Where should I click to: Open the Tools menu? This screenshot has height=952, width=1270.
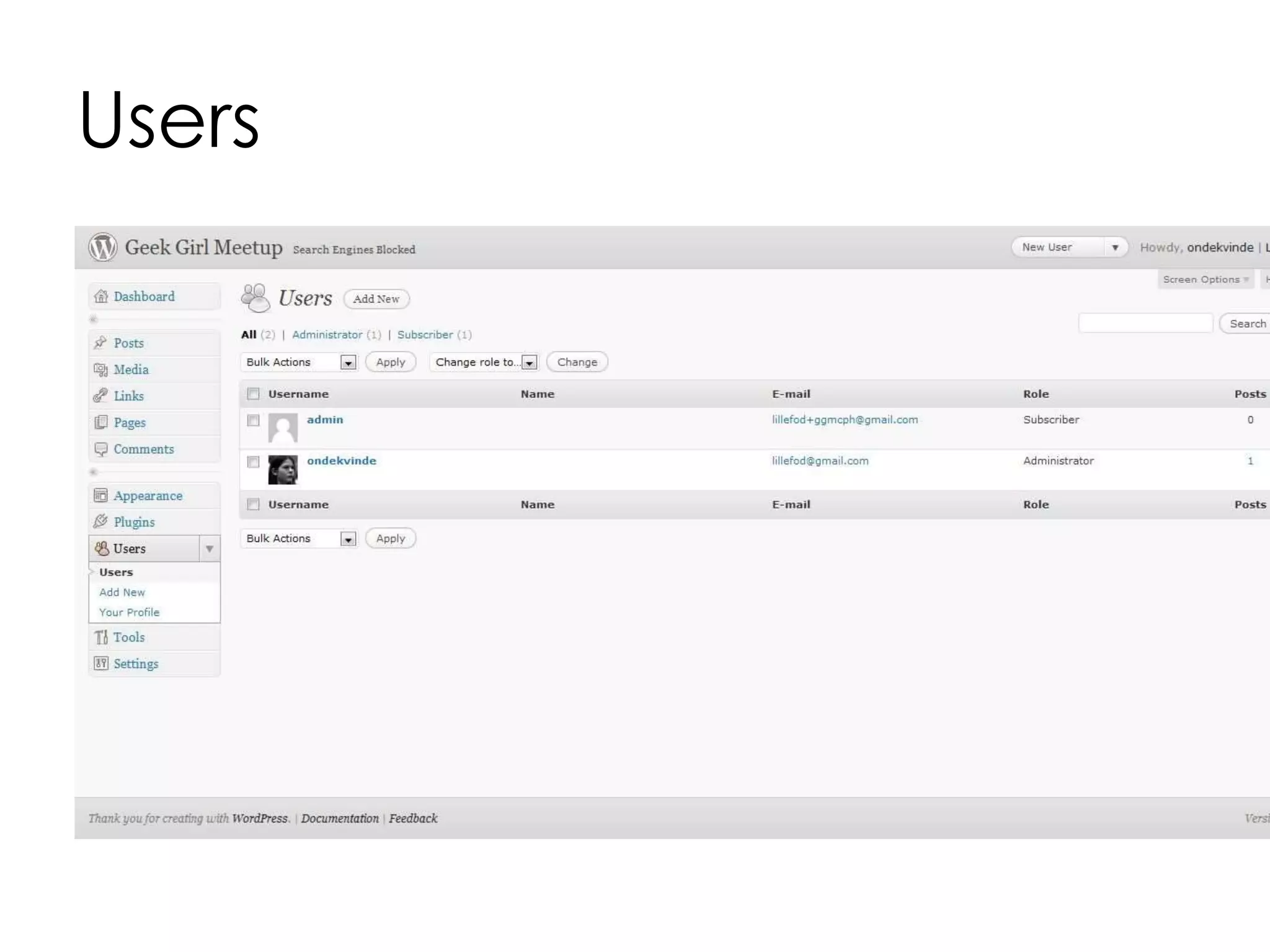(x=128, y=637)
